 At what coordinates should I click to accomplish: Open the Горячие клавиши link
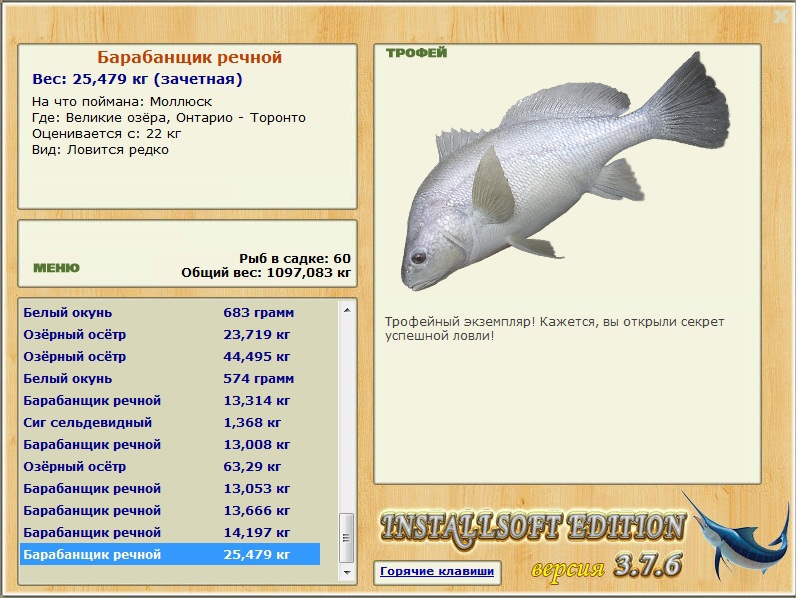[437, 571]
